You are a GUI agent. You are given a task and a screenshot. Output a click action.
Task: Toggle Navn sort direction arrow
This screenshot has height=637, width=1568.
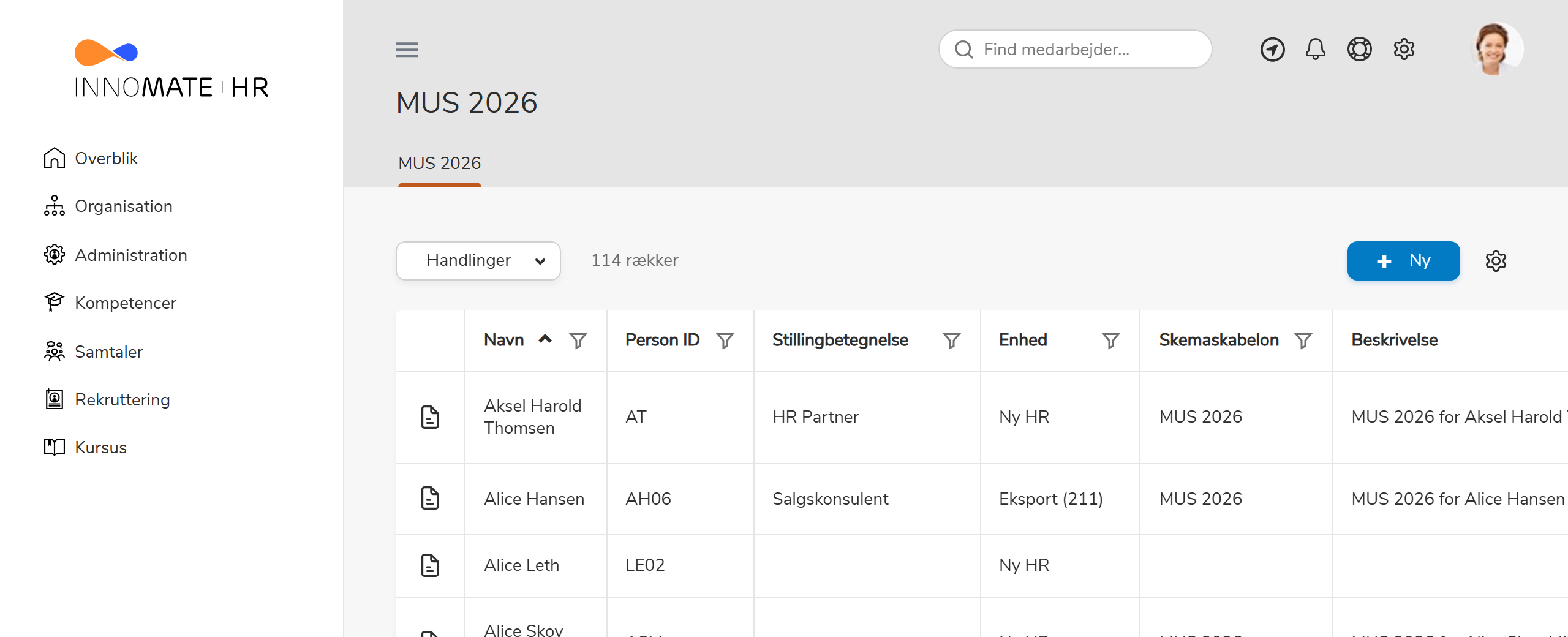point(545,339)
